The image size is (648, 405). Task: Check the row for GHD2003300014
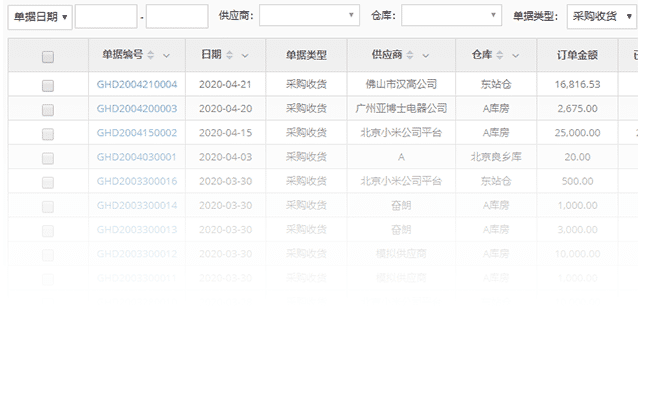tap(48, 206)
